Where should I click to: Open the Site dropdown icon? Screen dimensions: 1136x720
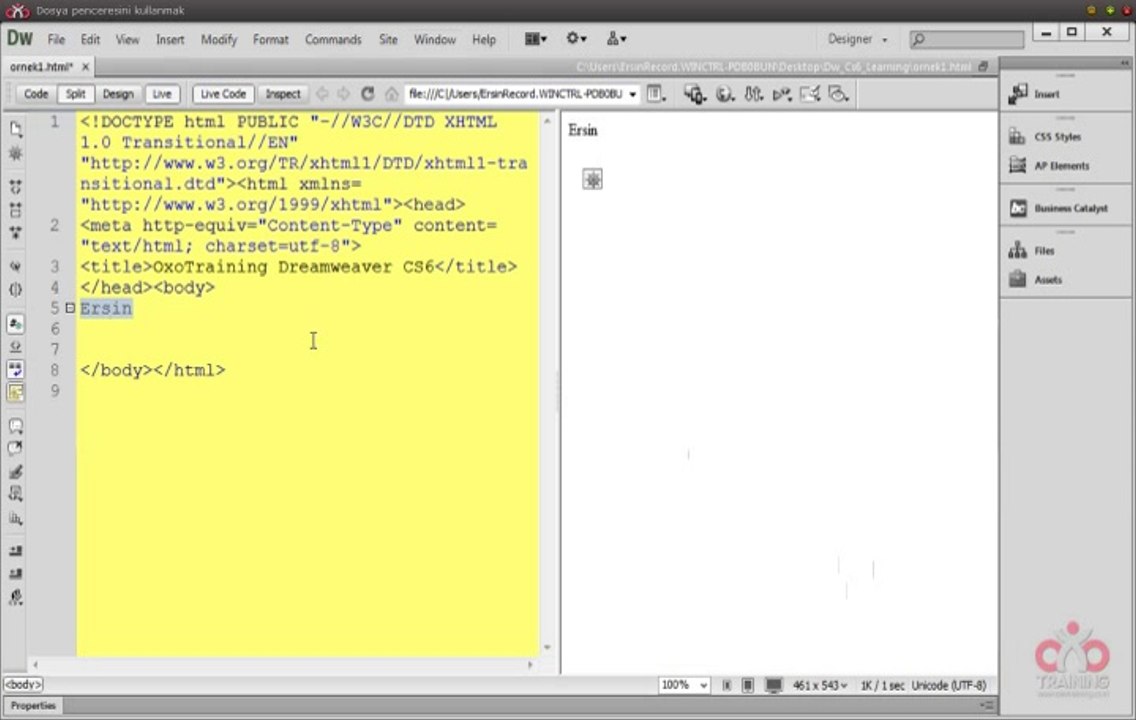click(616, 38)
